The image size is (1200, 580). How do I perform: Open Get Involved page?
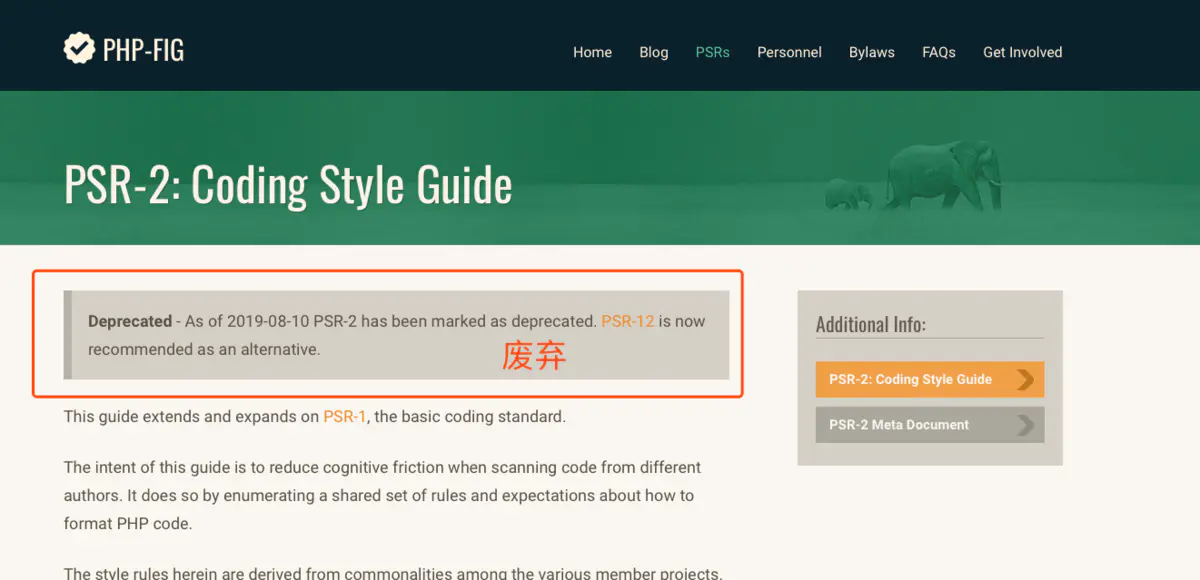[x=1022, y=52]
